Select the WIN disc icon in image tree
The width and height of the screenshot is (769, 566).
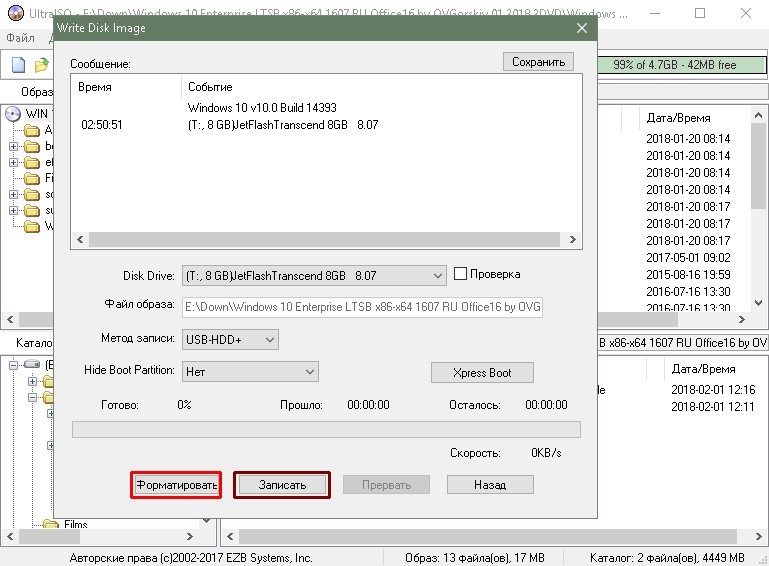pos(13,114)
